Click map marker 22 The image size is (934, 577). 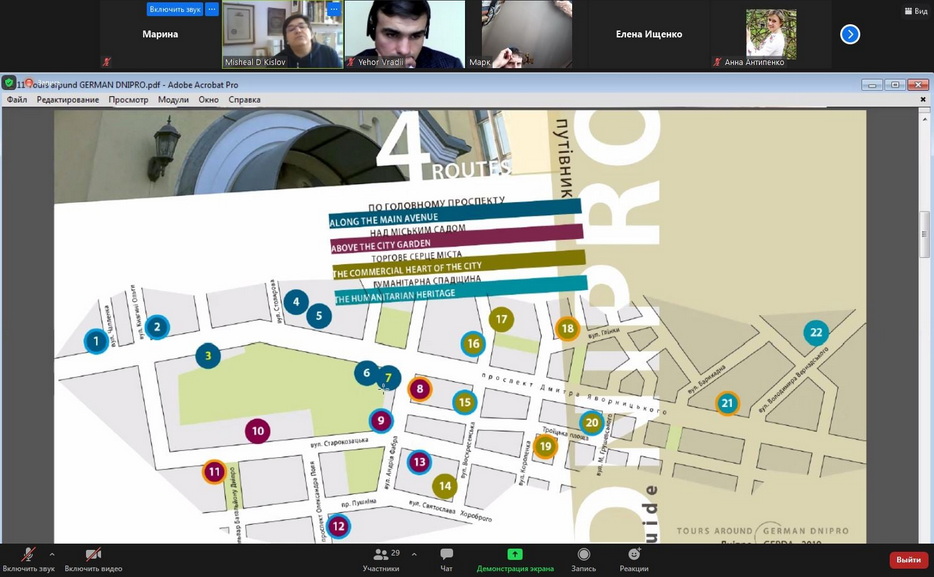(x=816, y=332)
